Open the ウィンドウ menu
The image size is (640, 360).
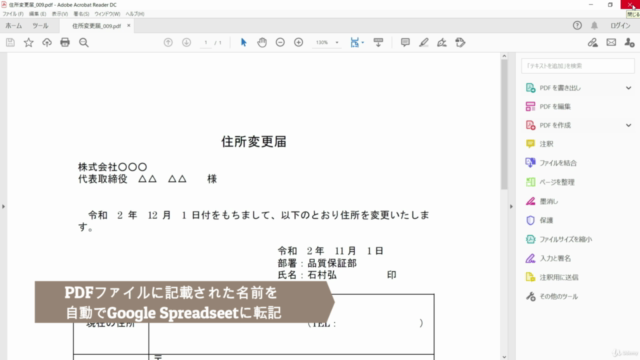point(107,14)
